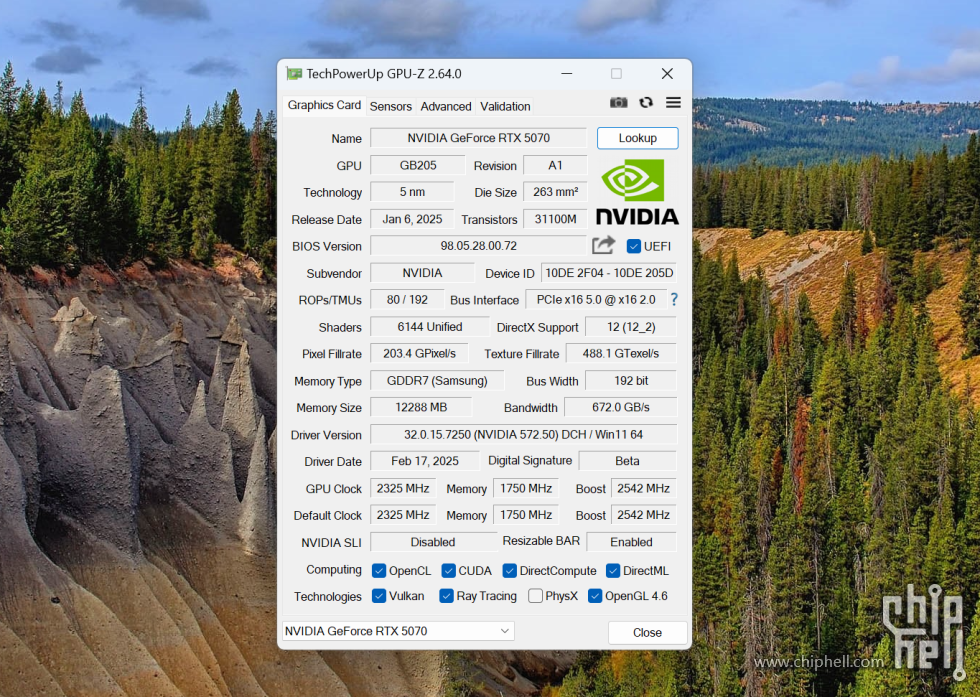Click the Lookup button
980x697 pixels.
[x=638, y=138]
